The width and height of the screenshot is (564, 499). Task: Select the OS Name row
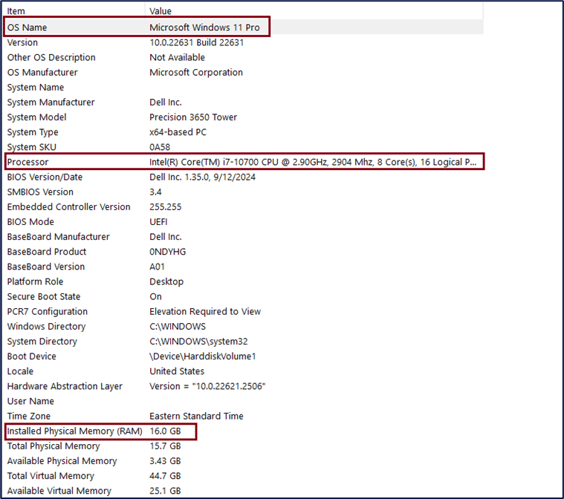[x=243, y=27]
